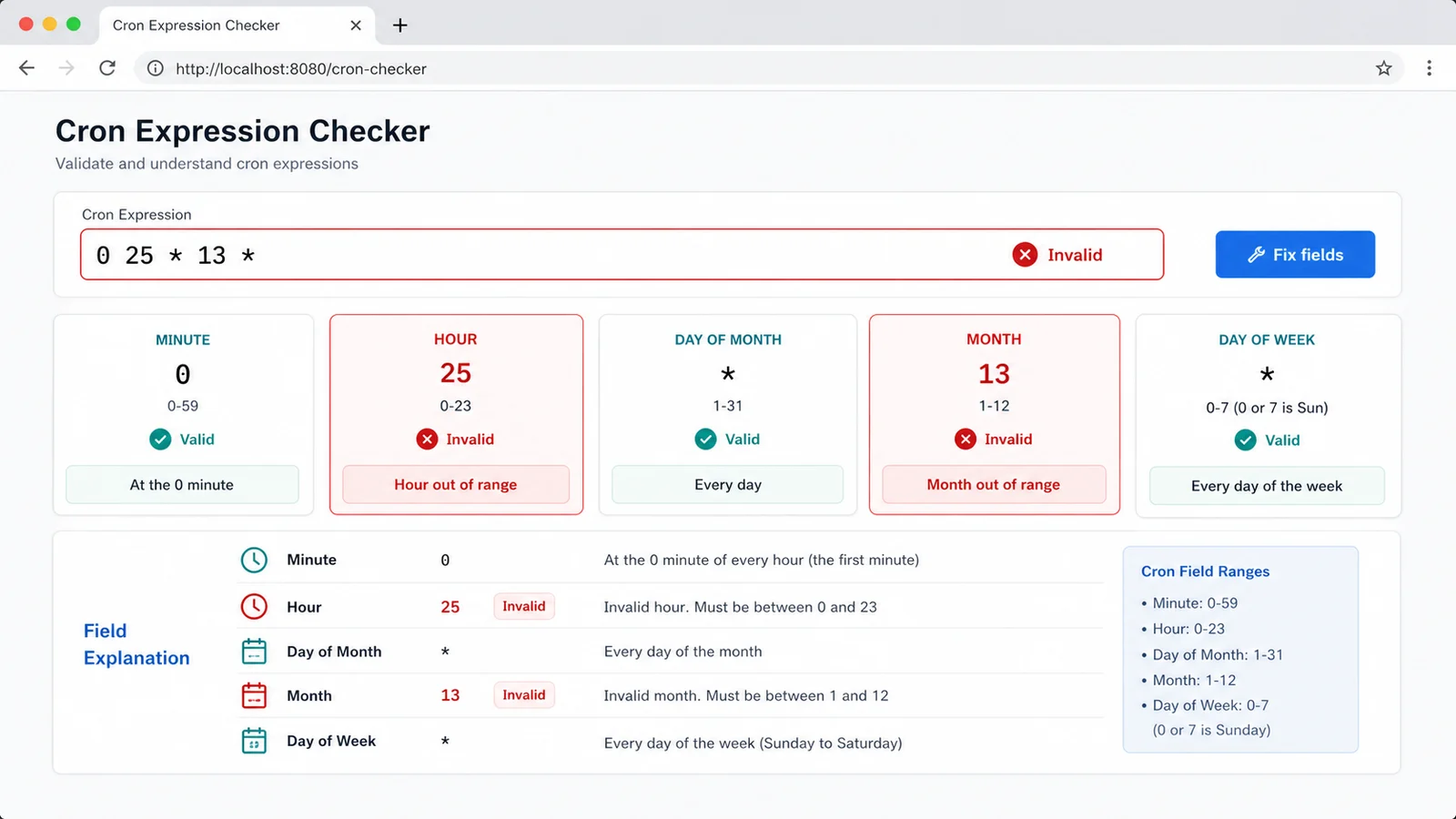
Task: Click the '0-7 (0 or 7 is Sun)' range text
Action: click(1267, 408)
